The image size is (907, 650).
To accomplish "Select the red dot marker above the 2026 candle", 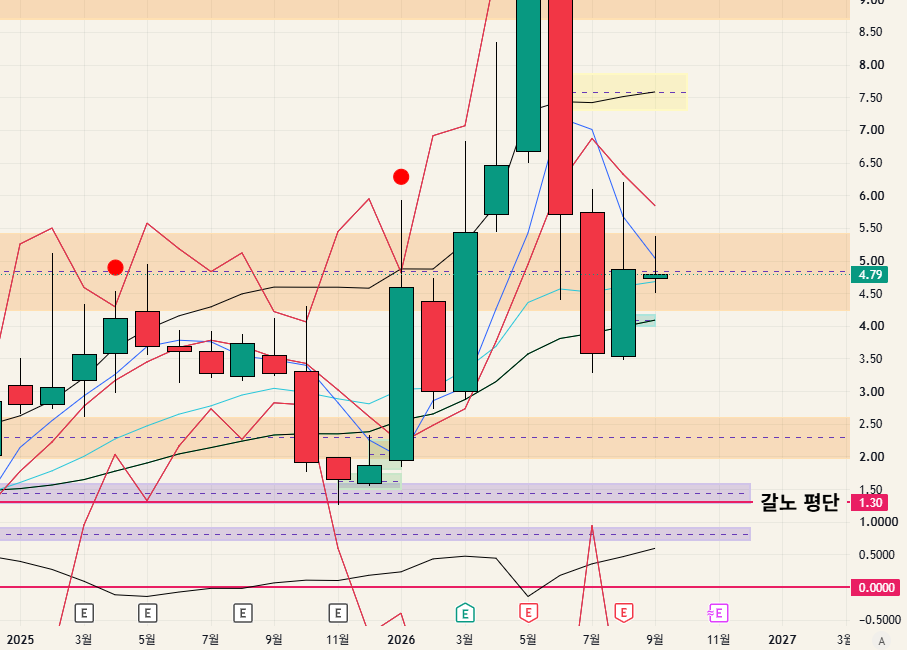I will pos(401,177).
